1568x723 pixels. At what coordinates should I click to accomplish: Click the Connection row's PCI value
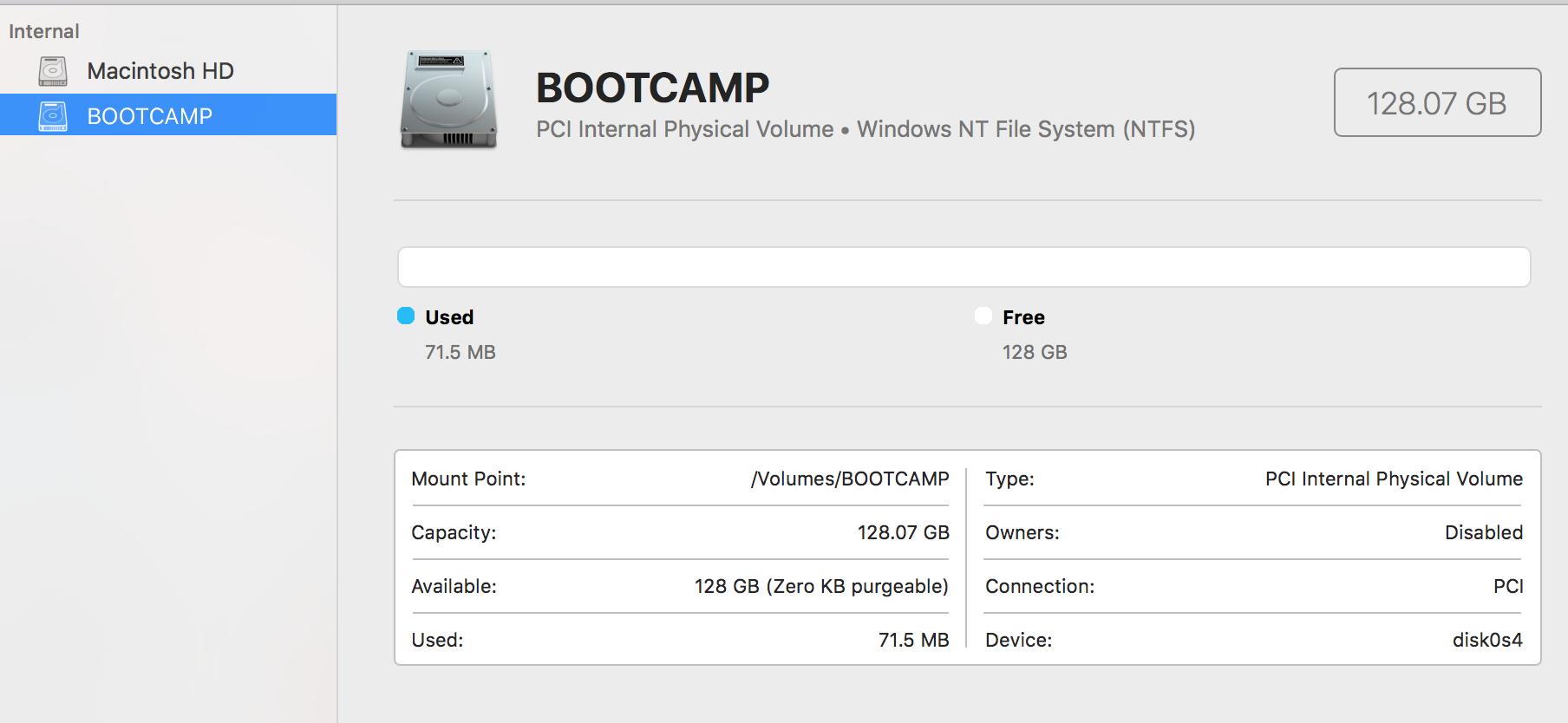(1508, 586)
